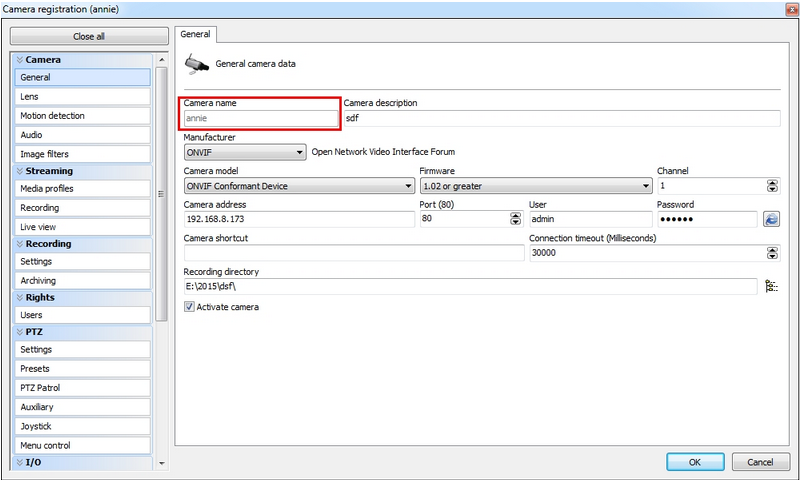Open Settings under Recording section
Viewport: 800px width, 480px height.
83,261
